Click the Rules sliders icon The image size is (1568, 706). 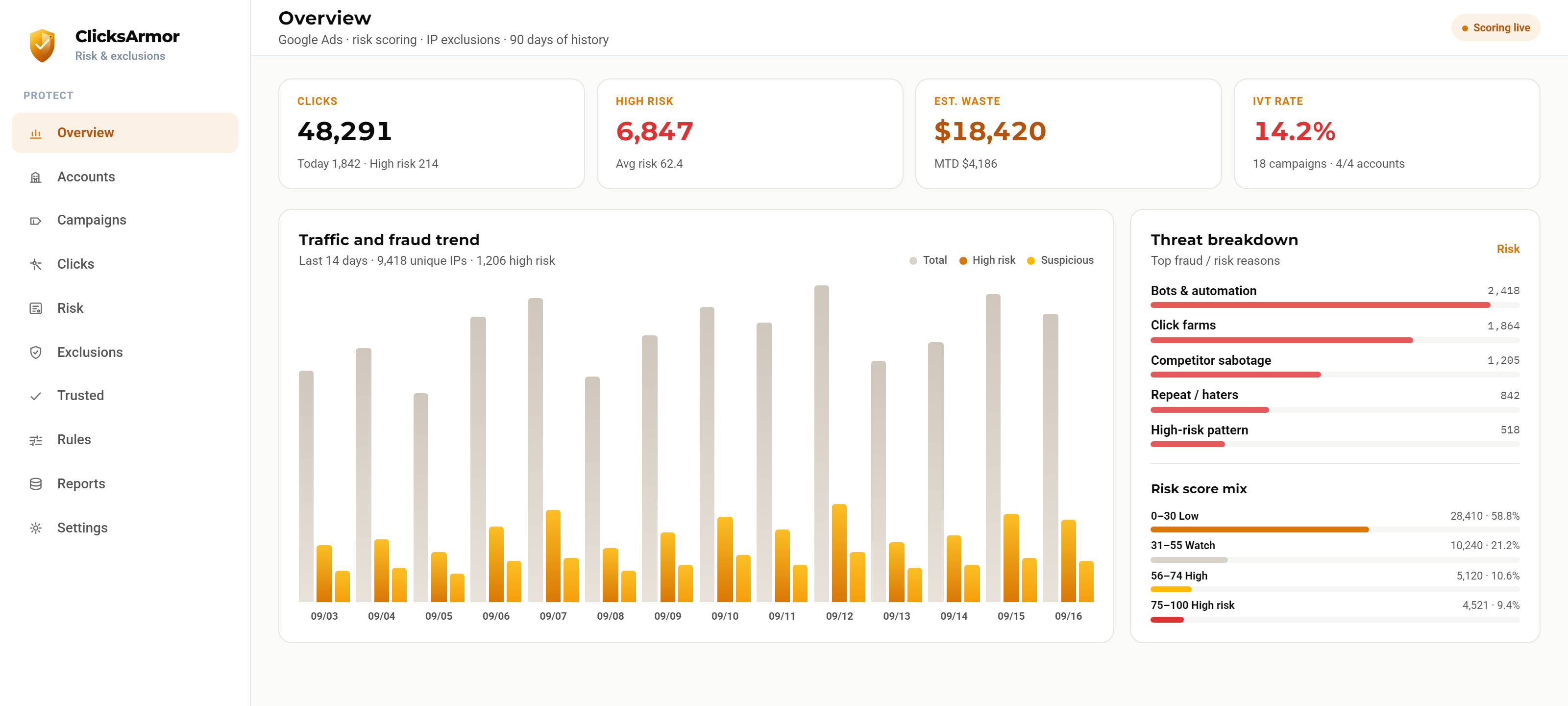click(36, 440)
